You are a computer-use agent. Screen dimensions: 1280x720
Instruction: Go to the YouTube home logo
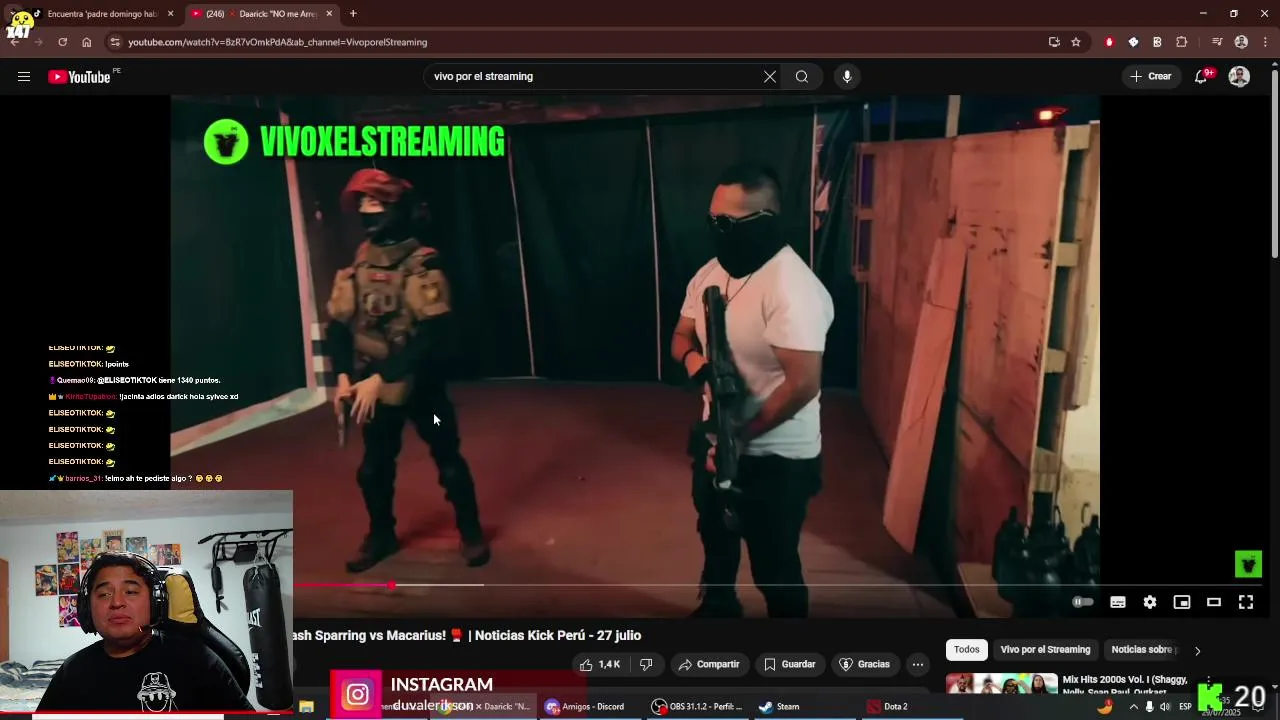[x=79, y=77]
